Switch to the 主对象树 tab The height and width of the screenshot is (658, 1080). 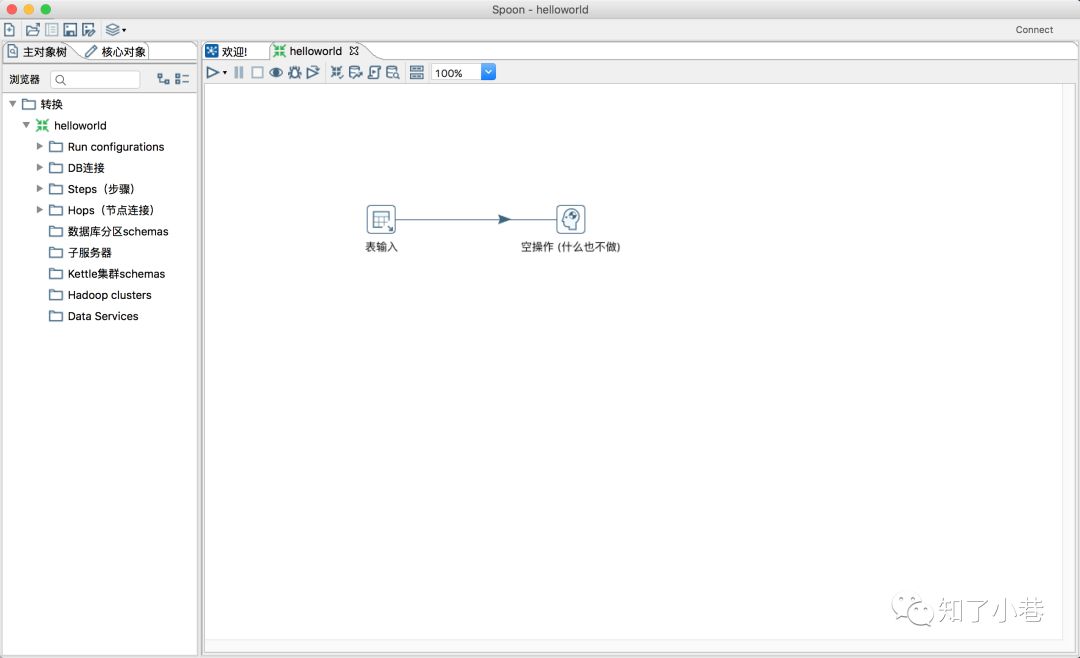[x=38, y=52]
